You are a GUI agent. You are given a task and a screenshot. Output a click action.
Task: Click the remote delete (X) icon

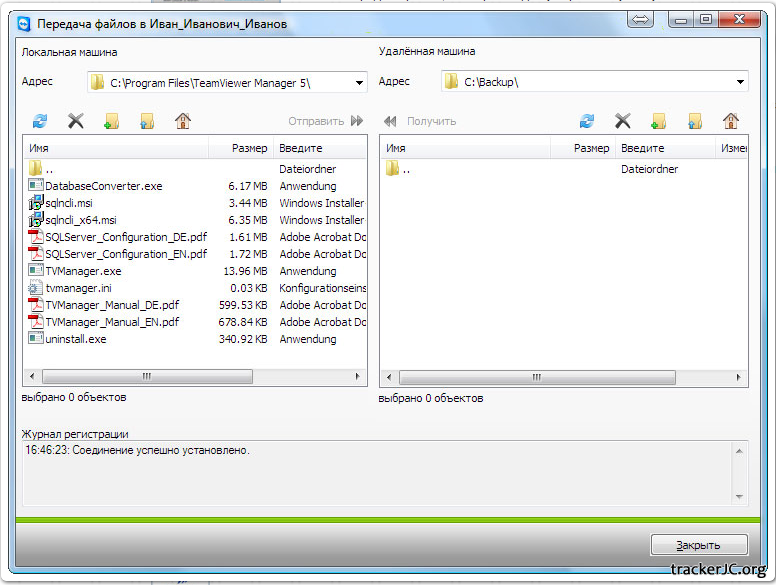point(622,121)
